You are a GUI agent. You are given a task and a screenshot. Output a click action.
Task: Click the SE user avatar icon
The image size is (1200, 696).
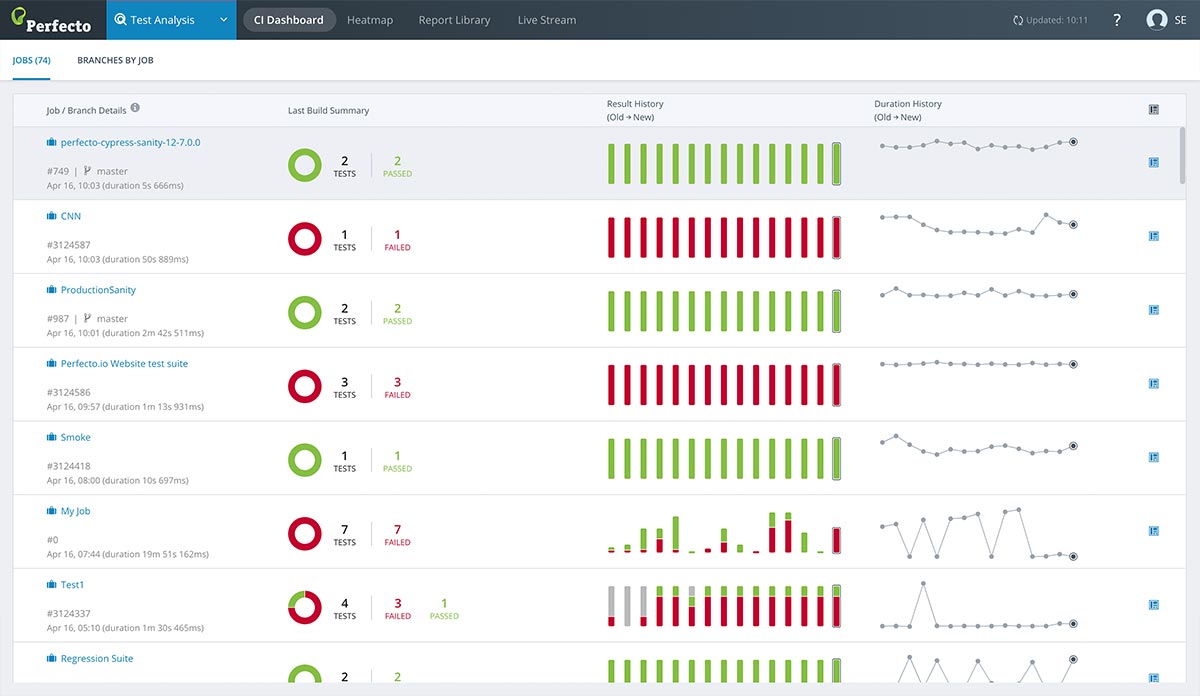click(x=1158, y=19)
